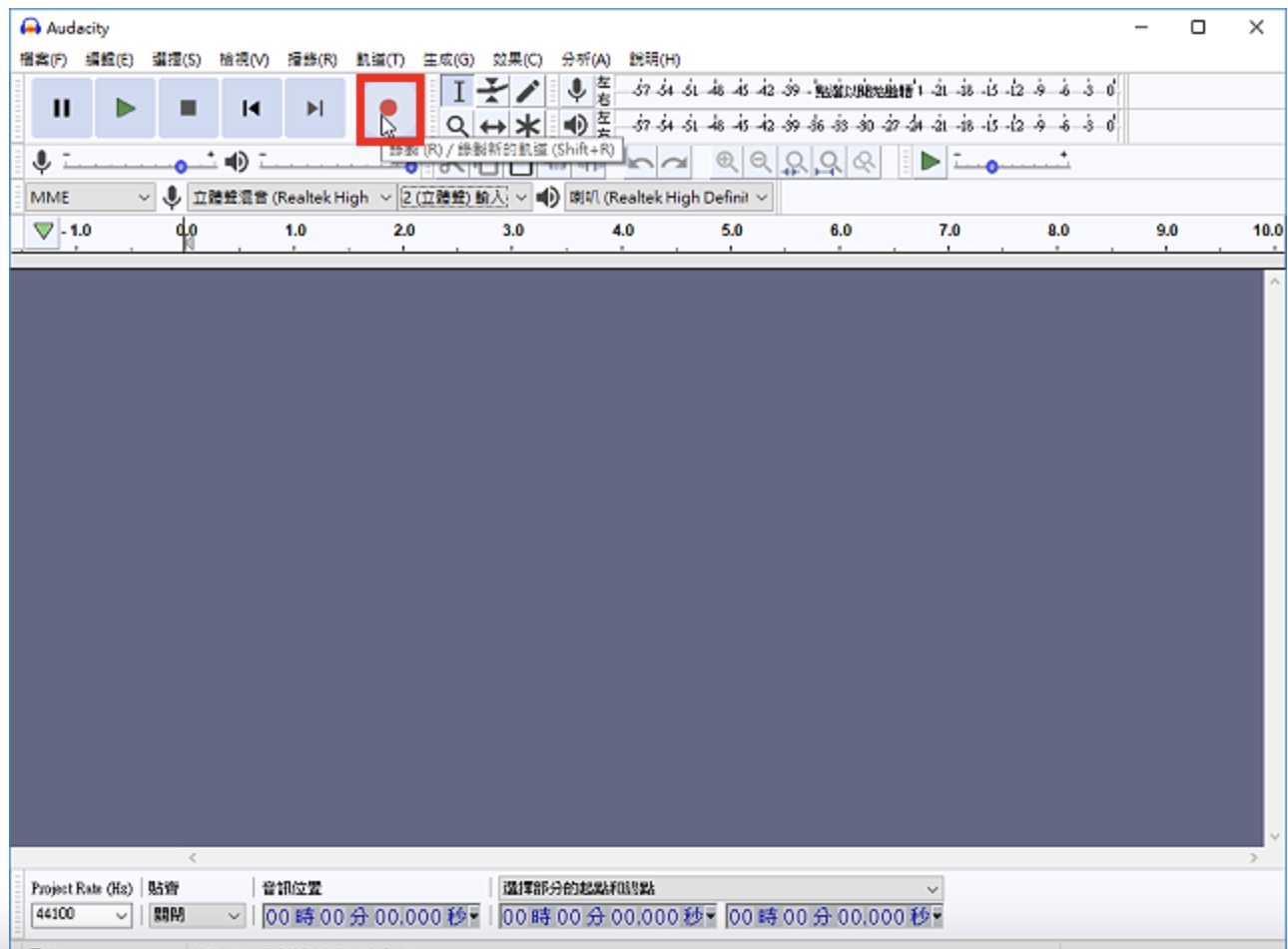This screenshot has width=1288, height=949.
Task: Select the Time Shift arrows tool
Action: tap(492, 126)
